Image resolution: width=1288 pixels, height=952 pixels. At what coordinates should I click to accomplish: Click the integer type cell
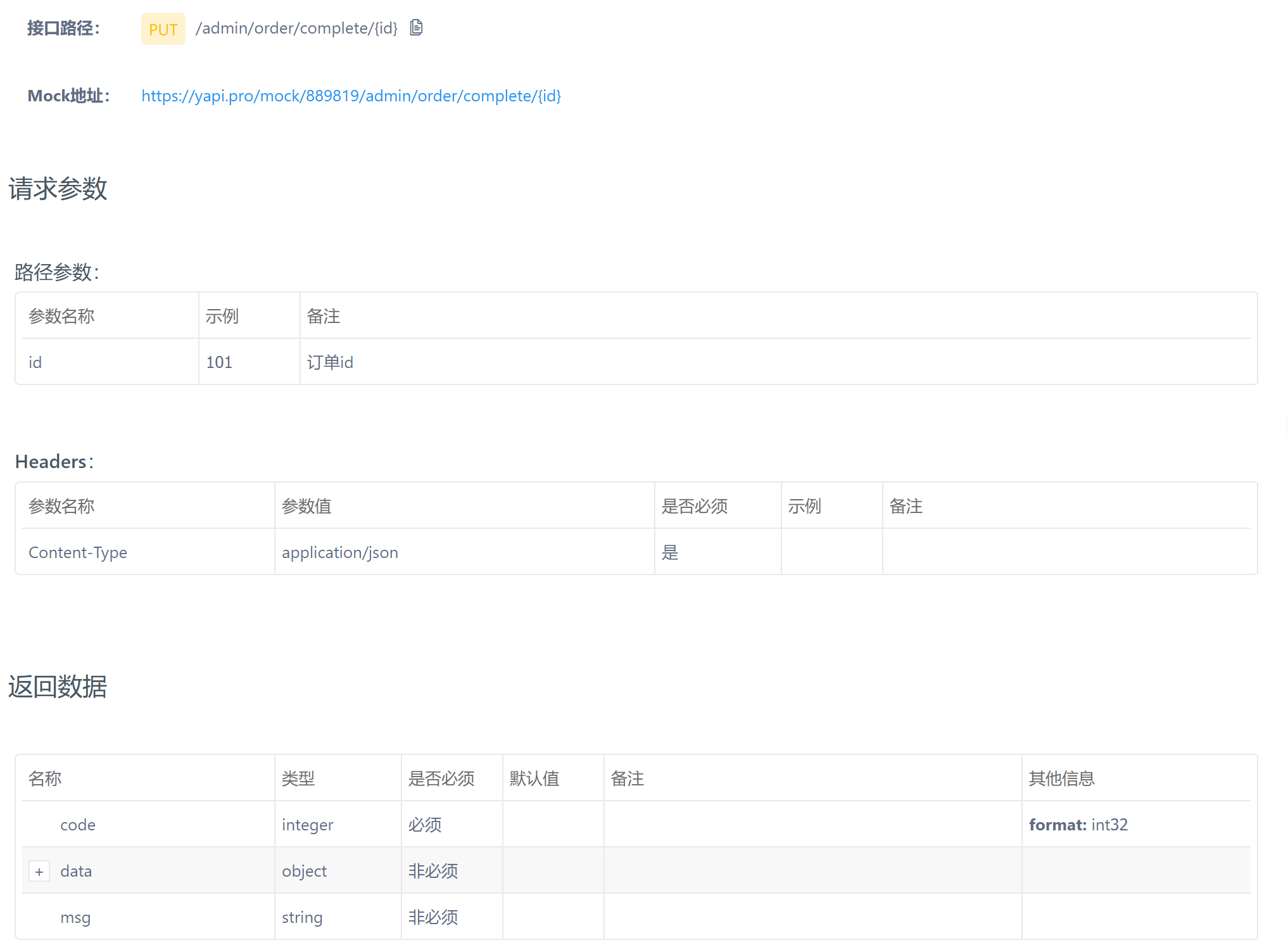point(307,825)
